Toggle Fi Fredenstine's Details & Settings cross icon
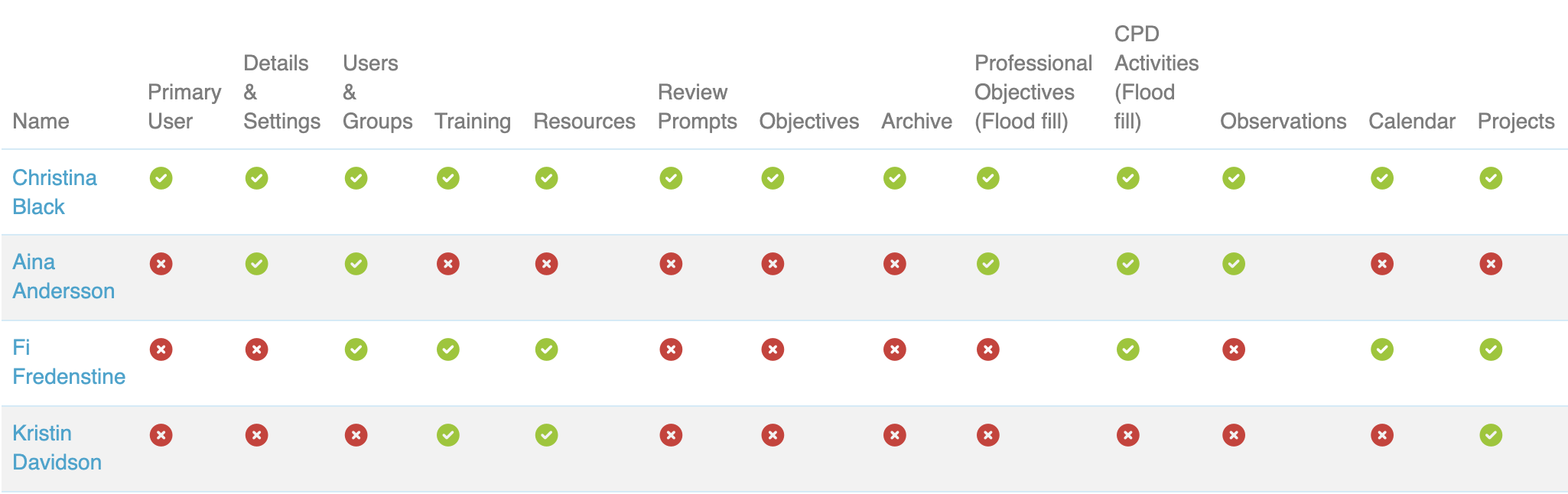 click(256, 349)
